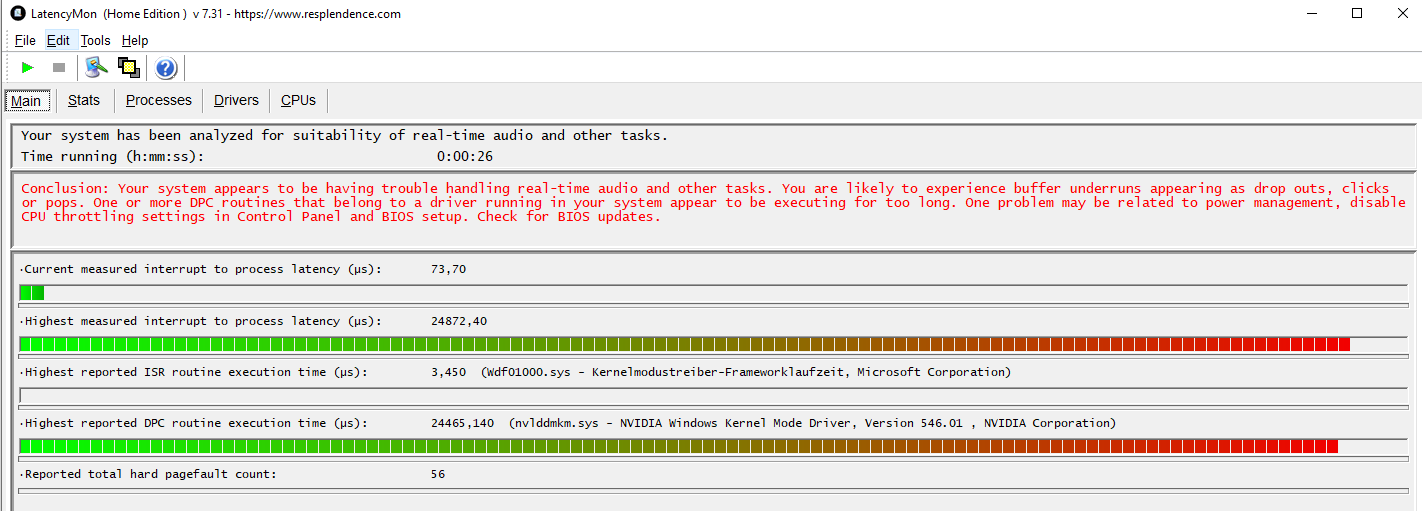Click the window title with resplendence.com URL
1422x511 pixels.
click(x=216, y=14)
